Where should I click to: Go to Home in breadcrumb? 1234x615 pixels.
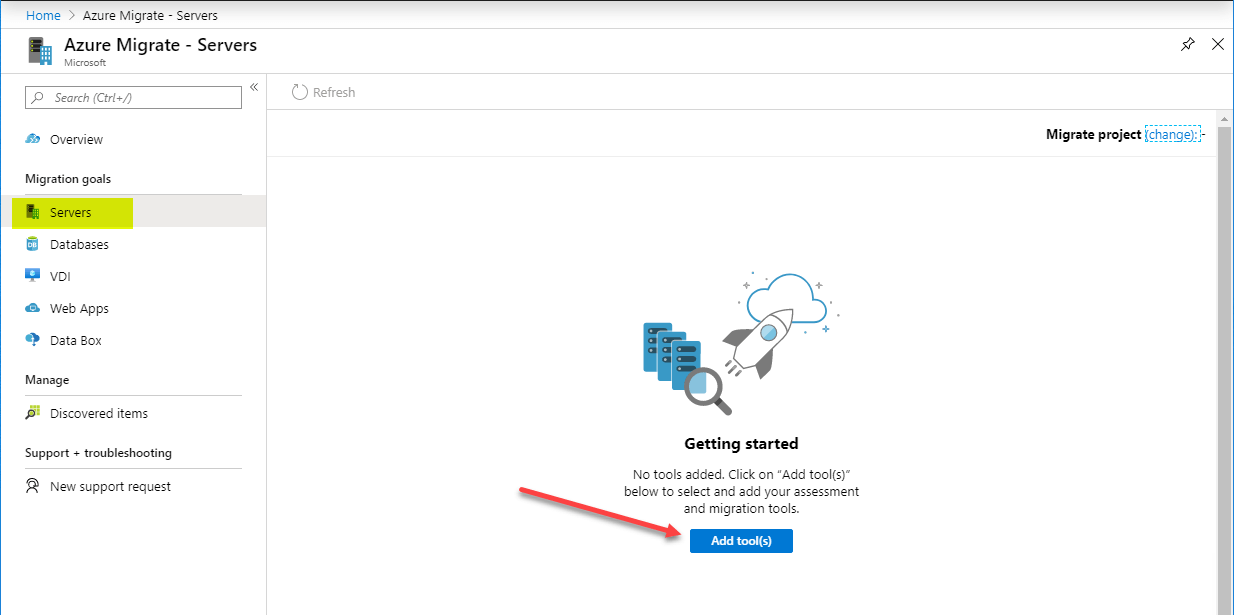point(43,15)
